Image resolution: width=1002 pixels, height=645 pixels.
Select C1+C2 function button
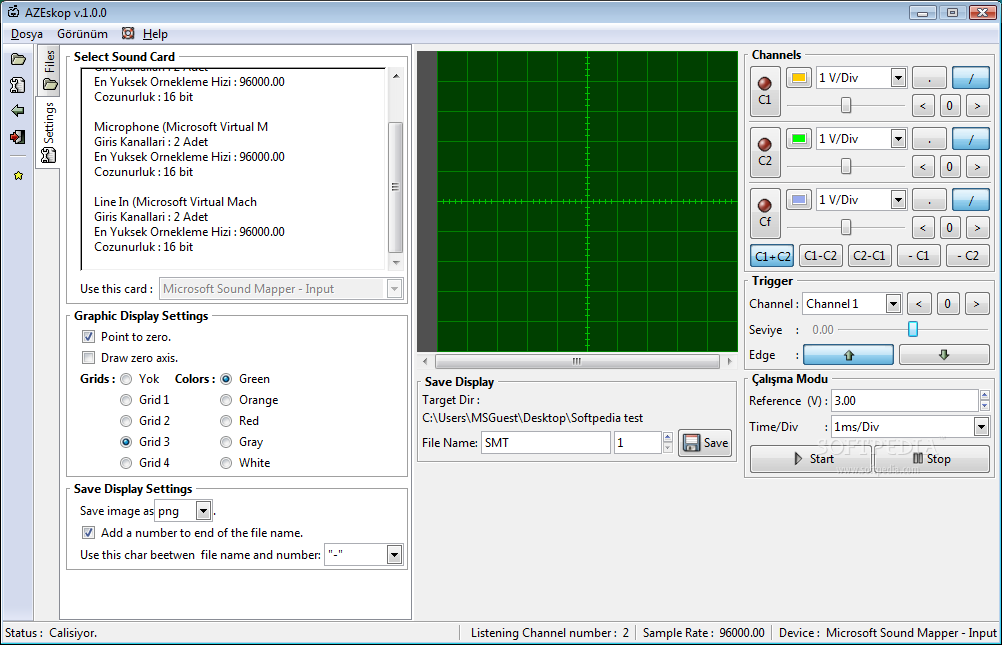772,256
